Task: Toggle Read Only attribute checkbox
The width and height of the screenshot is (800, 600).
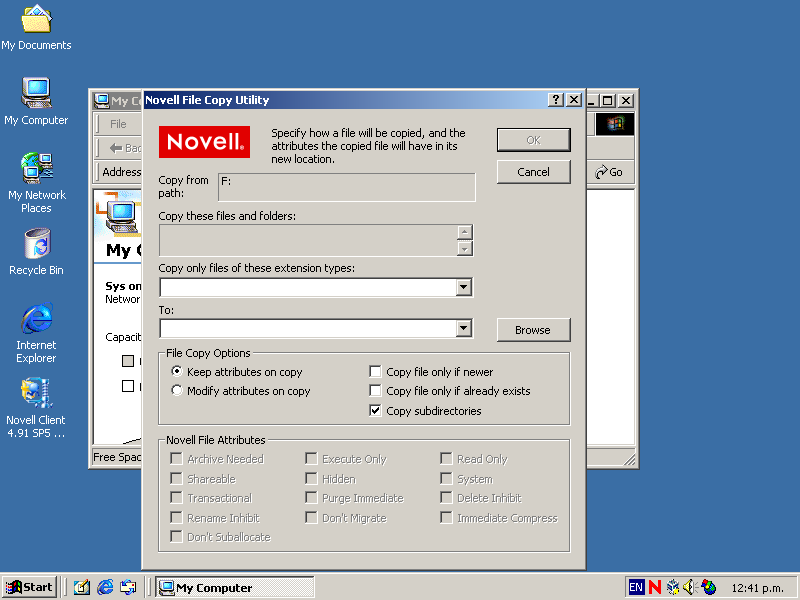Action: [x=446, y=459]
